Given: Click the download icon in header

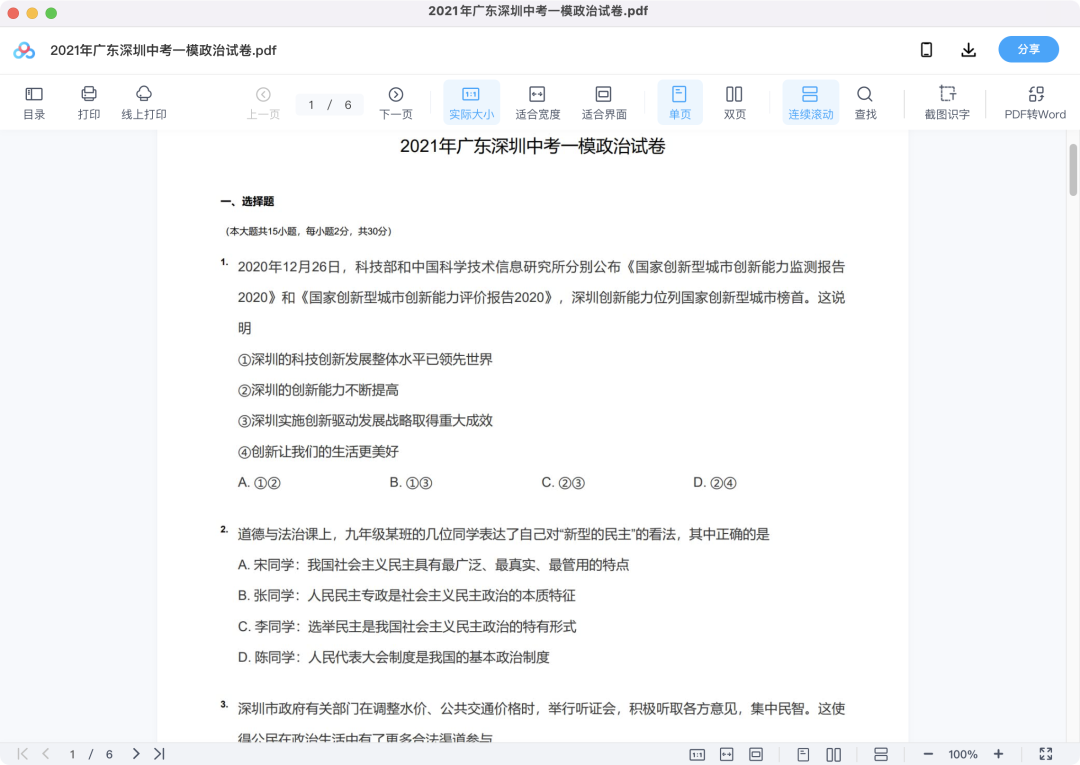Looking at the screenshot, I should 968,50.
